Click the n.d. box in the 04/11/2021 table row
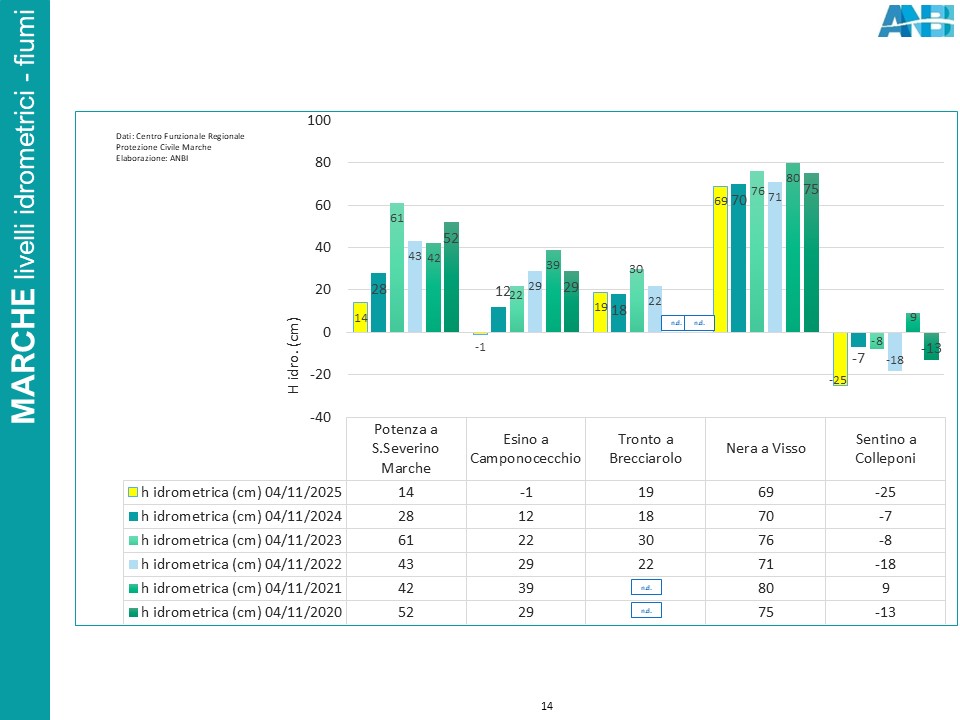The width and height of the screenshot is (960, 720). click(x=645, y=588)
